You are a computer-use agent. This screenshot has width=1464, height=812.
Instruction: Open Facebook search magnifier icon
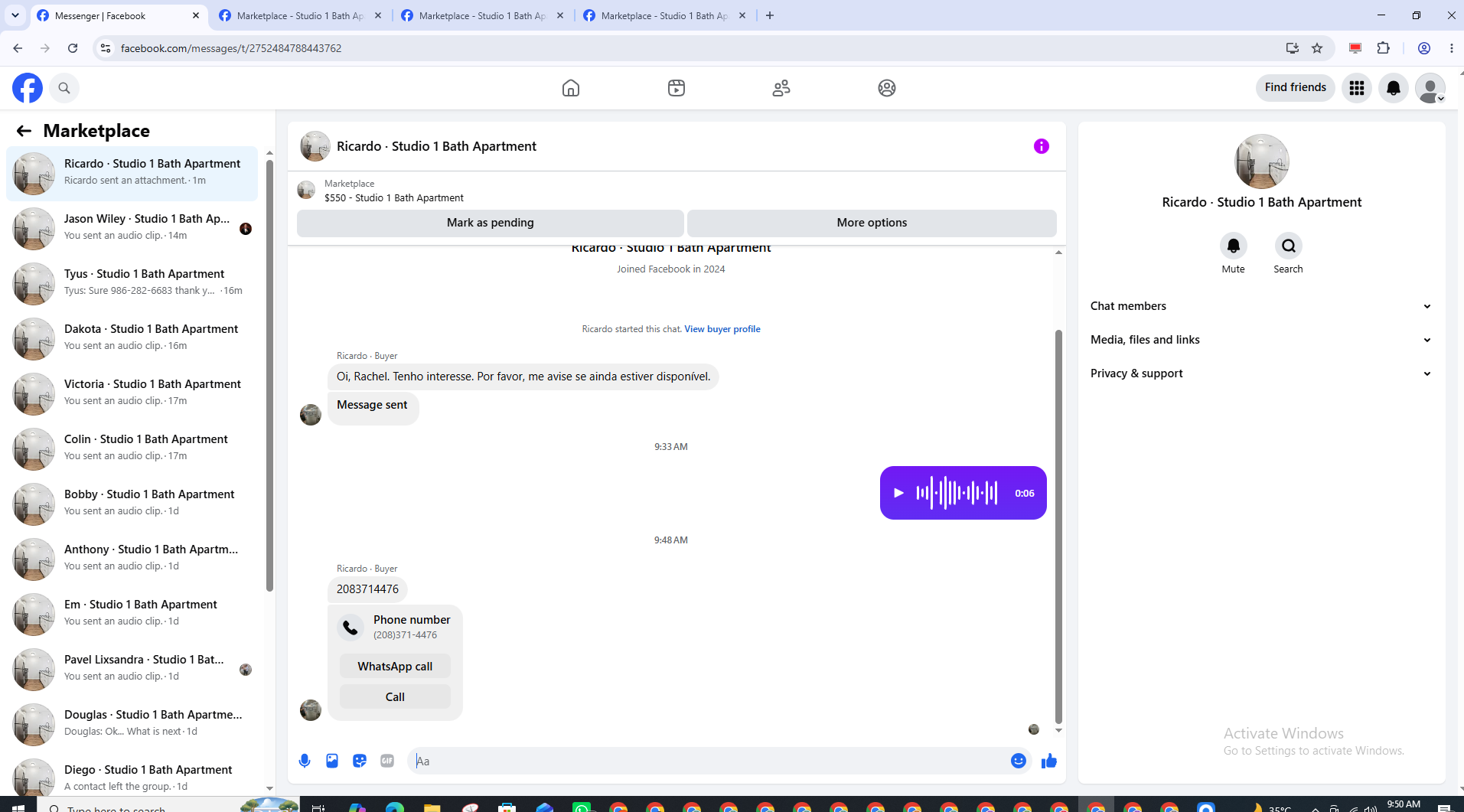point(64,88)
